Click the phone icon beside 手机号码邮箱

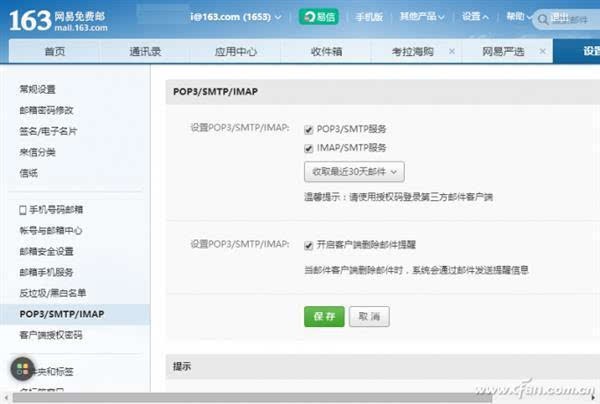pos(23,210)
